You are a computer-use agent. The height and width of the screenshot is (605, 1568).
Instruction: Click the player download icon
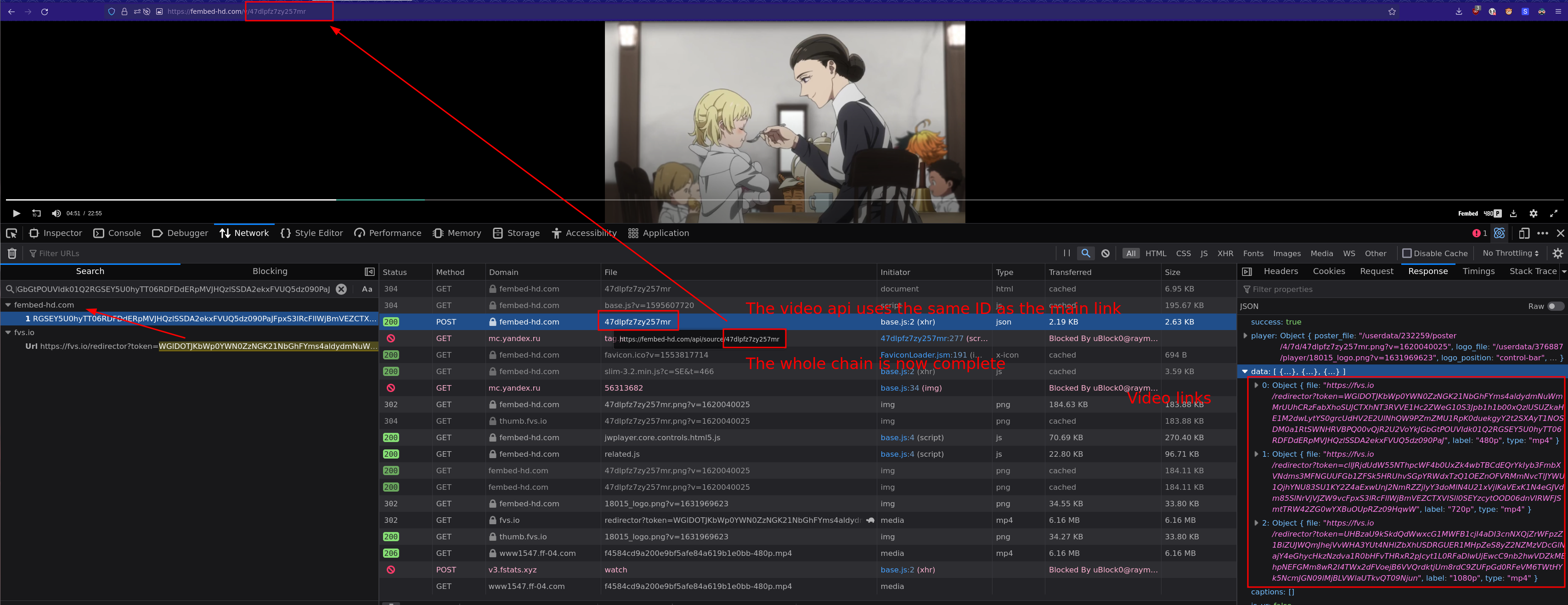click(1514, 213)
